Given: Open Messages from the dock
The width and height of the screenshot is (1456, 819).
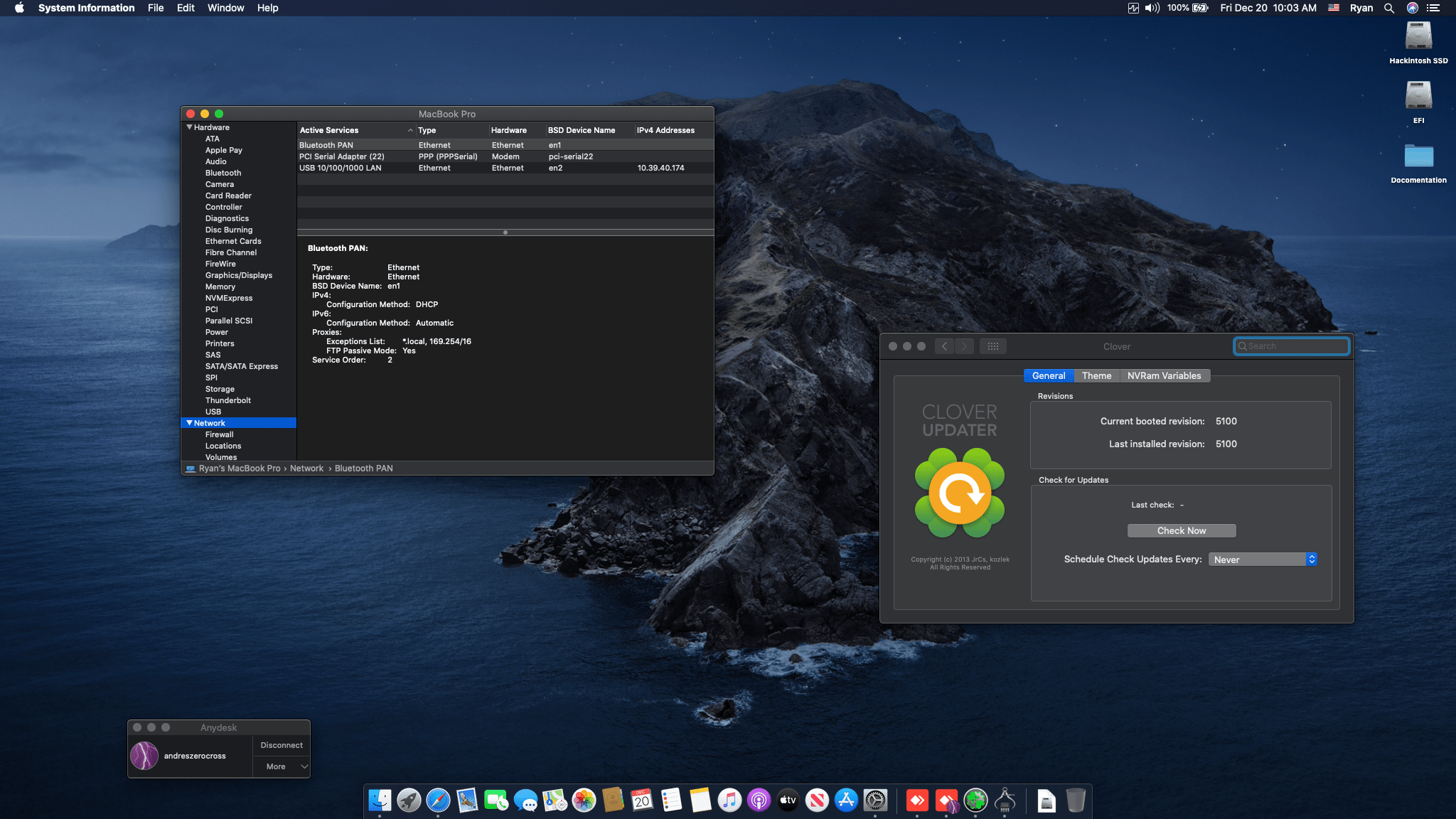Looking at the screenshot, I should click(x=525, y=801).
